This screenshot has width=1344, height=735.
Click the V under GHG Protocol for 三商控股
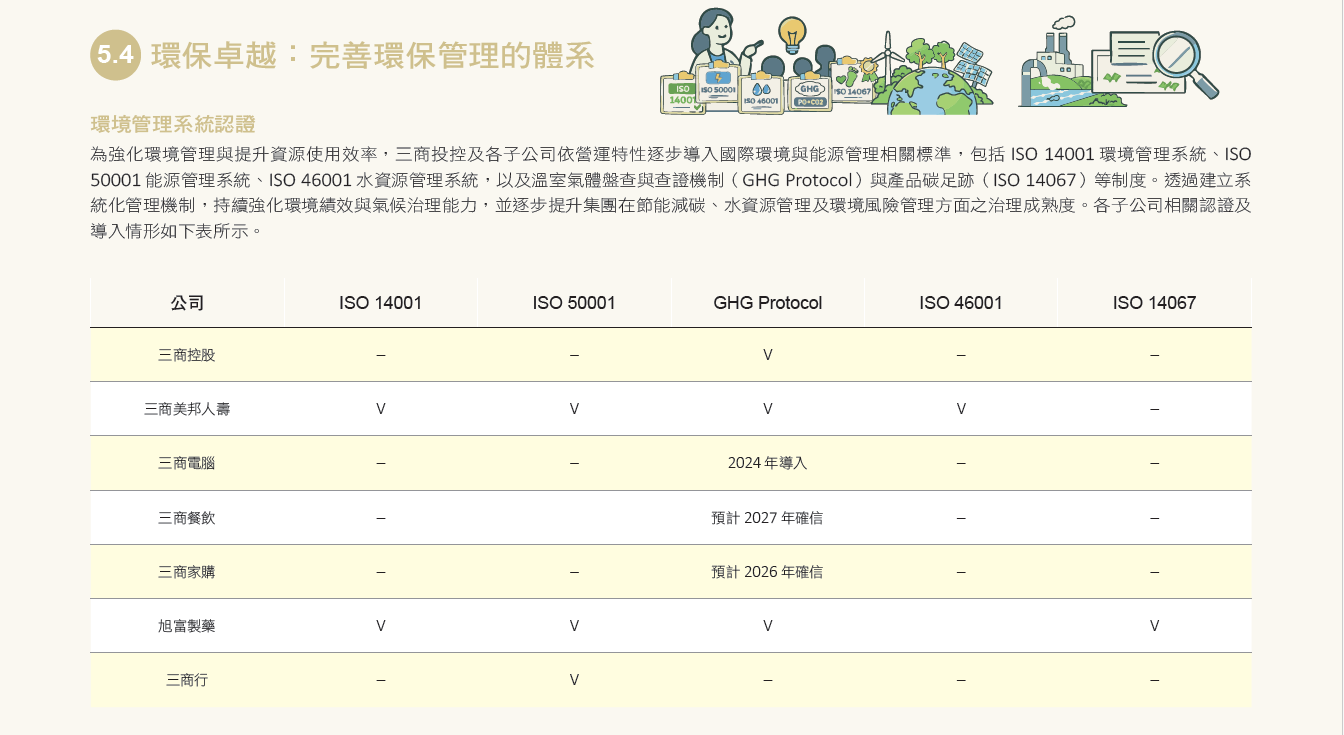tap(768, 355)
